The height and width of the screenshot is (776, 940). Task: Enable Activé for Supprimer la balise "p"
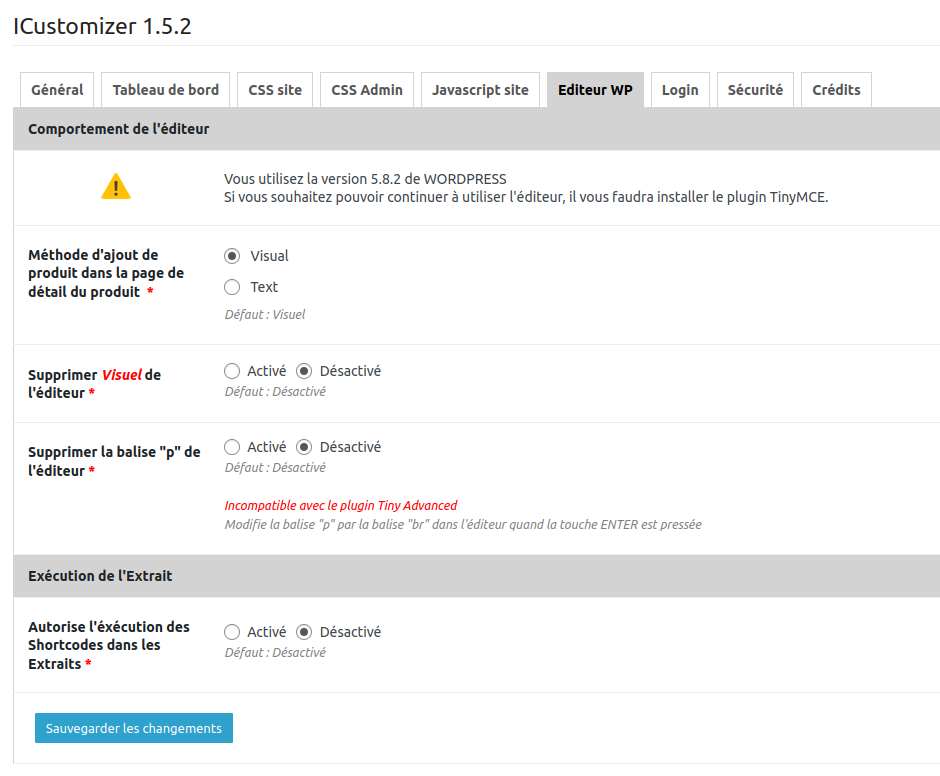click(x=232, y=447)
